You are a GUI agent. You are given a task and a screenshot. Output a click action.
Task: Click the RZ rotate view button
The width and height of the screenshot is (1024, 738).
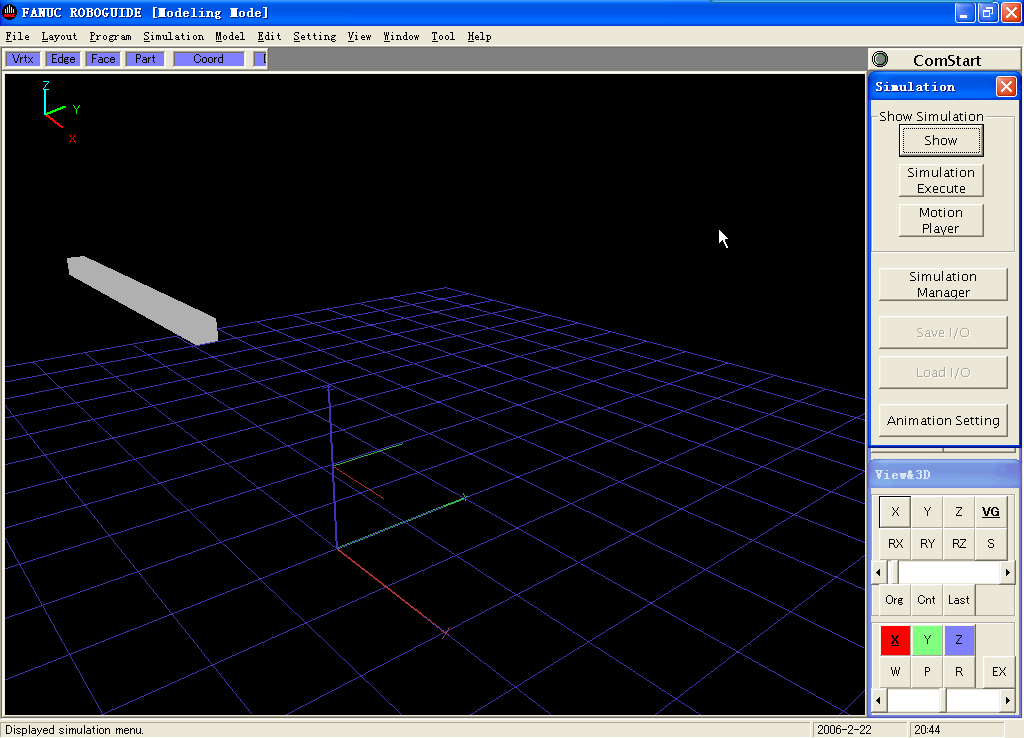coord(959,543)
